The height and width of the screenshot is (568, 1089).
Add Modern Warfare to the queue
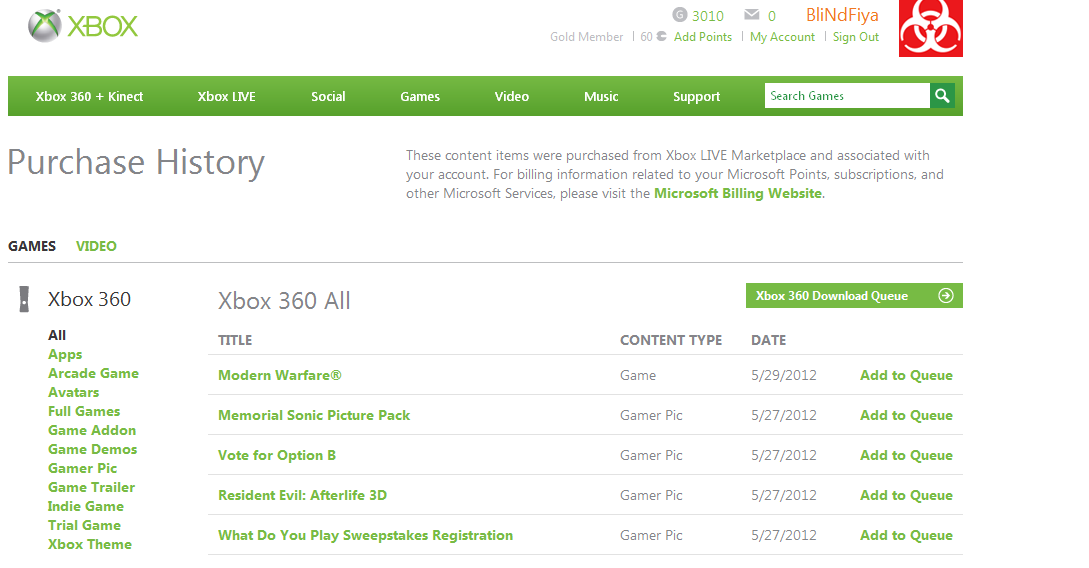click(906, 375)
